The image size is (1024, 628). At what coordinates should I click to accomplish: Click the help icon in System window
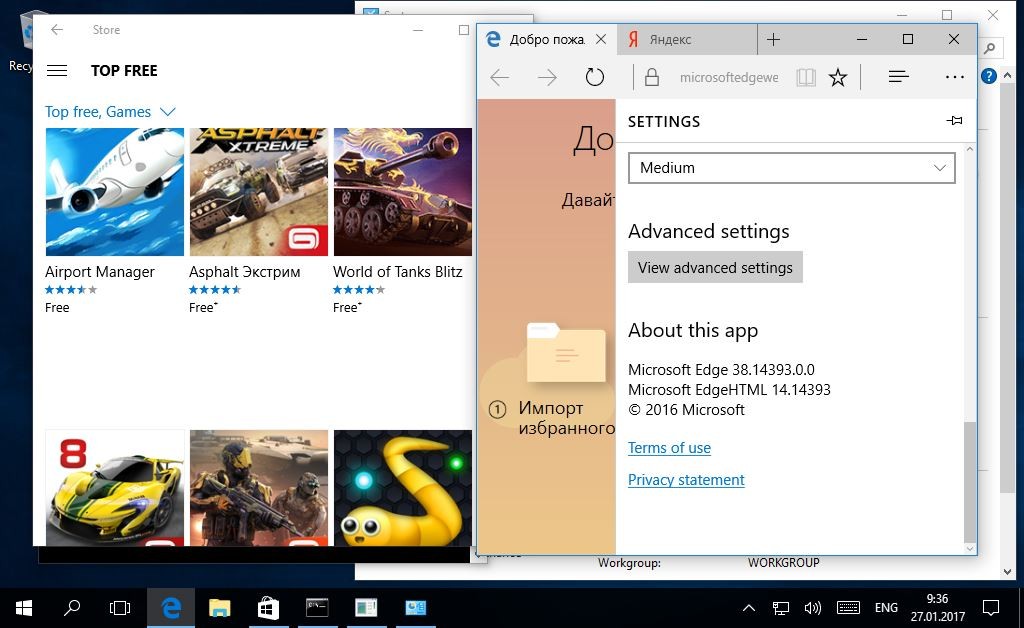click(989, 76)
